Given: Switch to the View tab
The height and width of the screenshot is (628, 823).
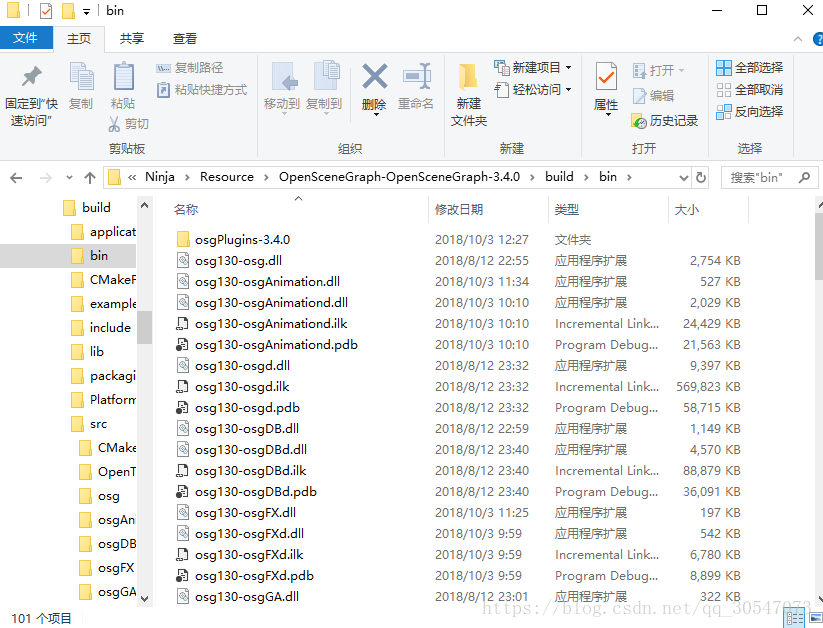Looking at the screenshot, I should (x=185, y=38).
